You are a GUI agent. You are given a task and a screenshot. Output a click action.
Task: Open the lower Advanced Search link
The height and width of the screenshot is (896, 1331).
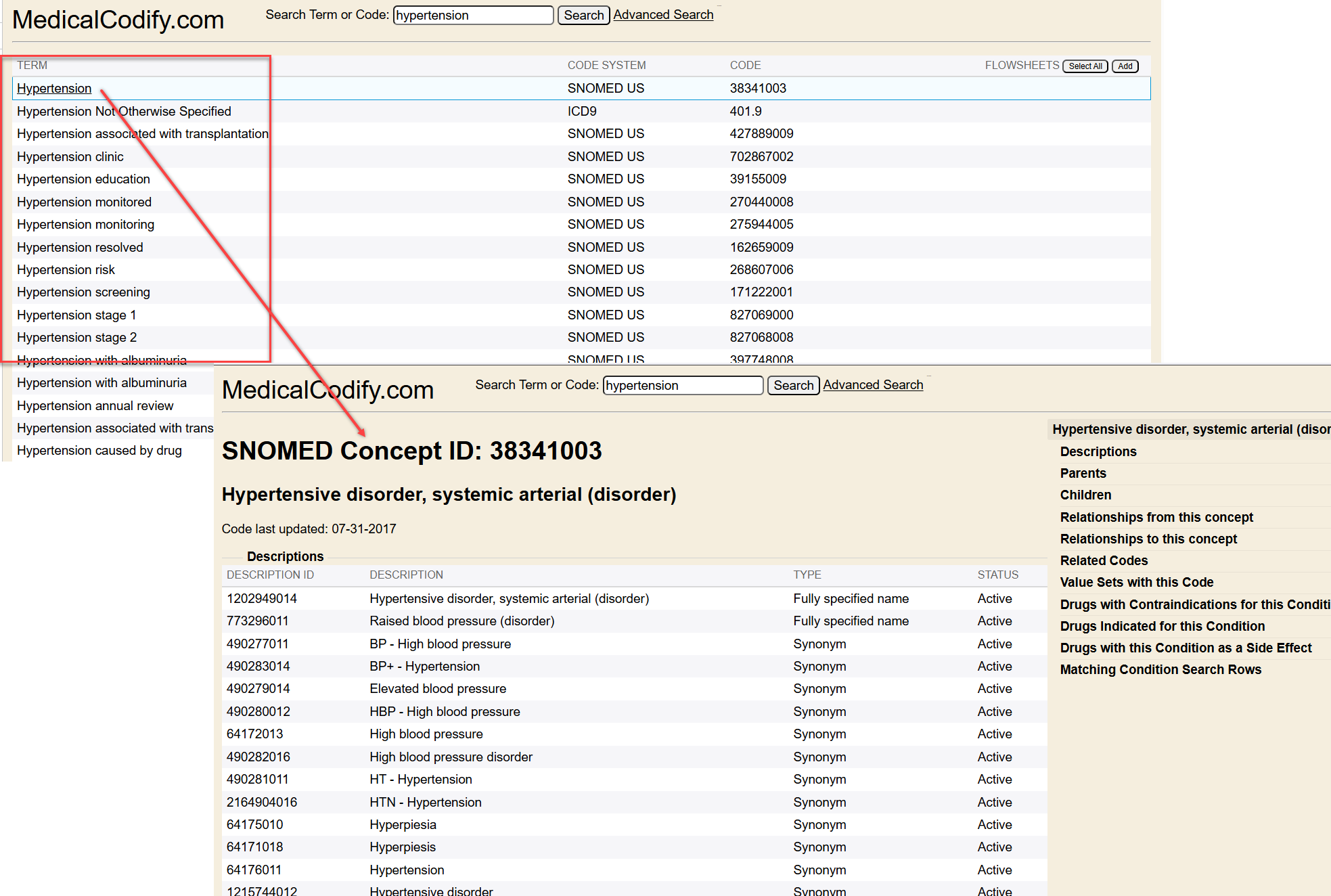pyautogui.click(x=873, y=385)
